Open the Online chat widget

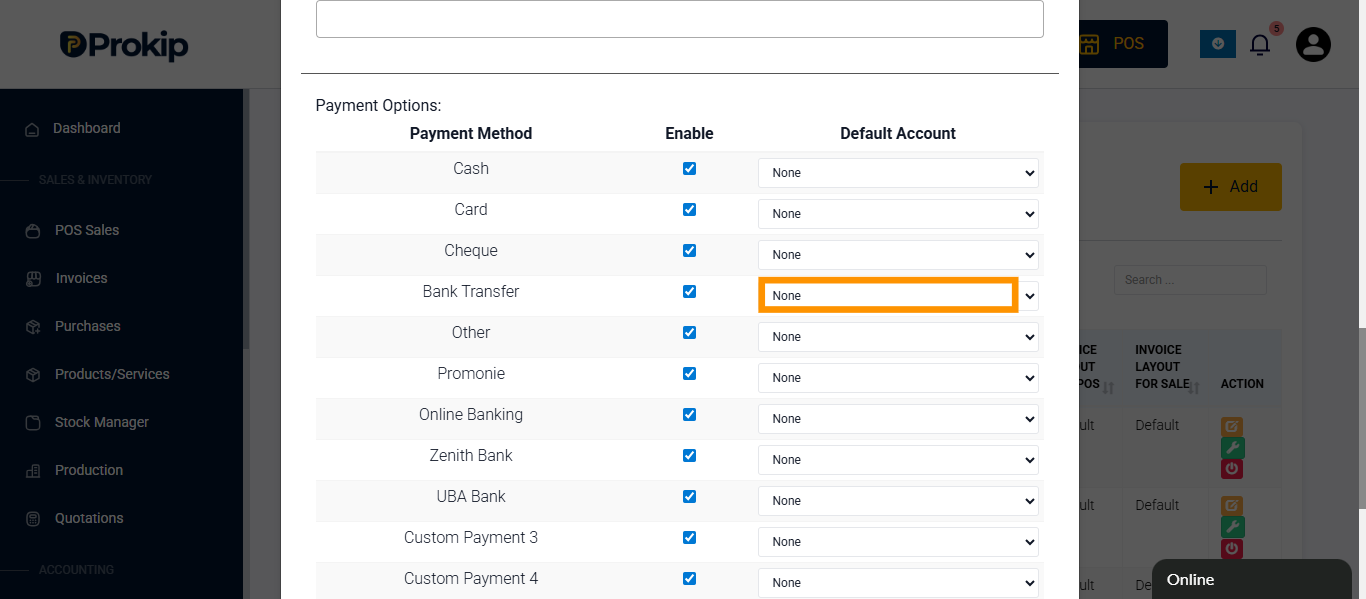point(1252,579)
